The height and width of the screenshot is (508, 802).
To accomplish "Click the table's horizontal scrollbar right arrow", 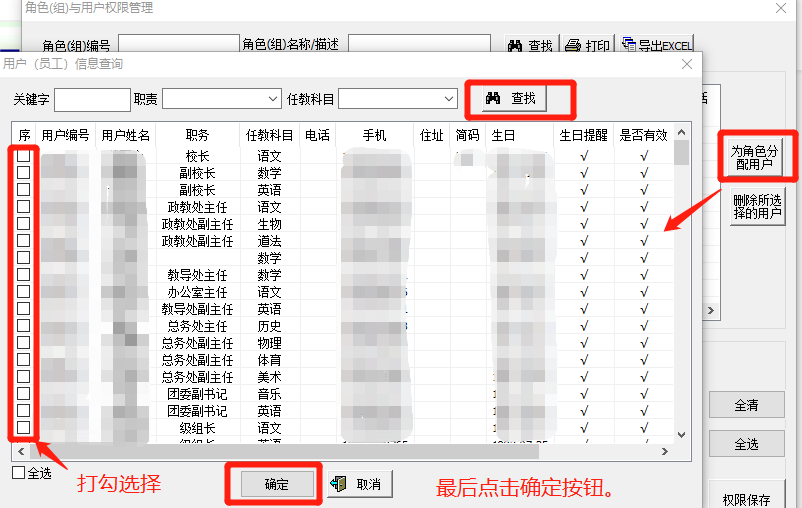I will click(664, 451).
